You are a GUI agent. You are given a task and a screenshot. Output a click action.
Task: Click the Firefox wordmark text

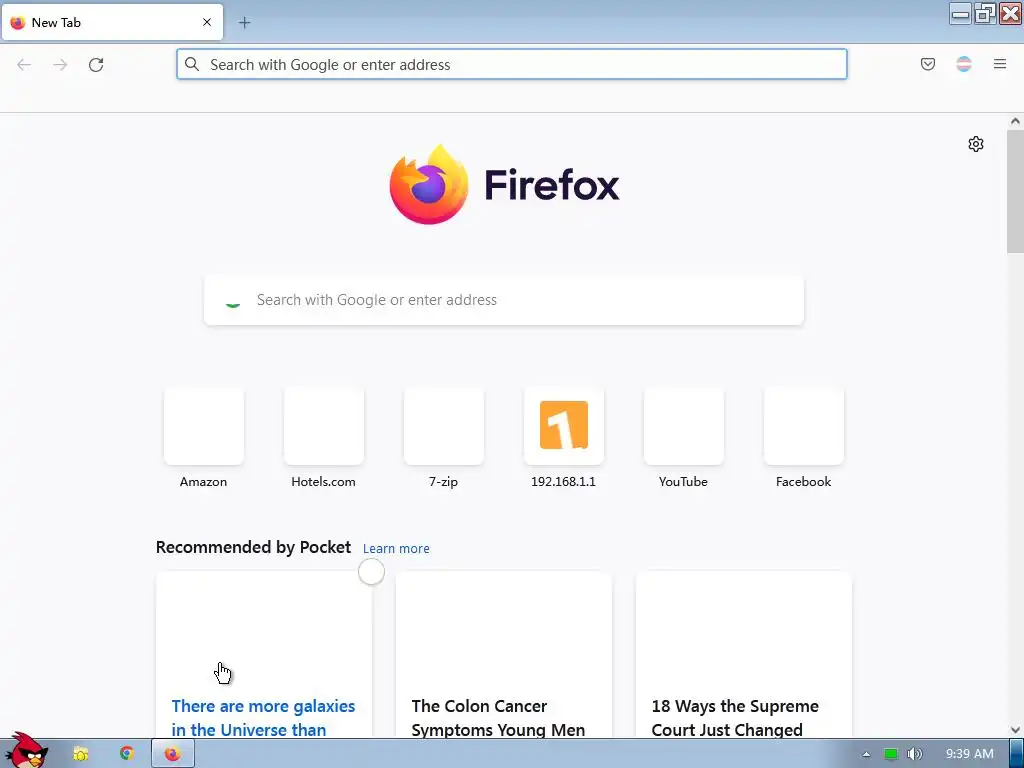[552, 185]
